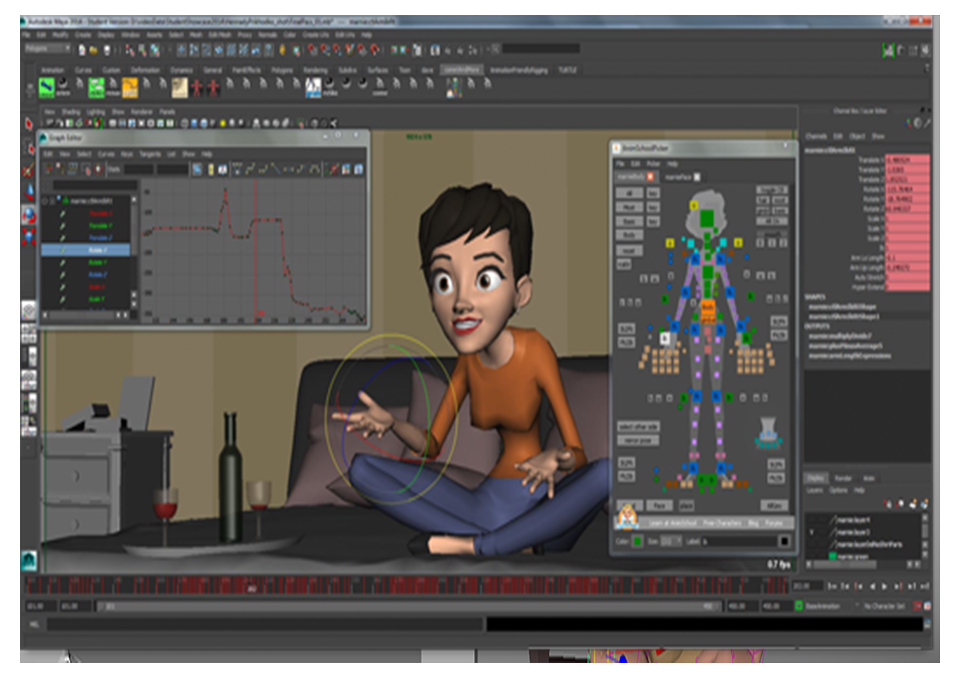Click the black swatch beside the Label field
Screen dimensions: 960x678
pos(784,541)
